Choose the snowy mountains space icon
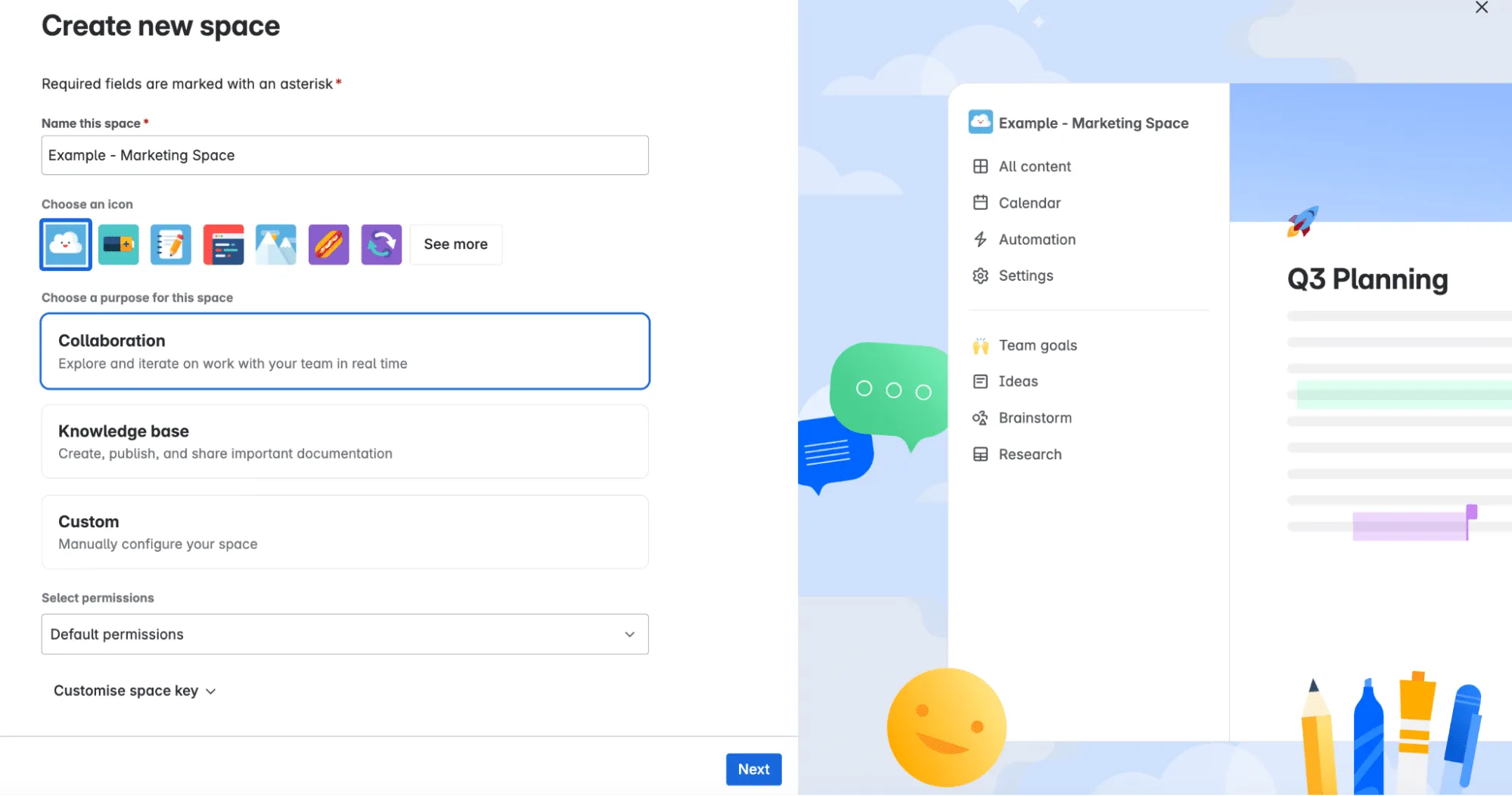The image size is (1512, 796). [x=276, y=244]
